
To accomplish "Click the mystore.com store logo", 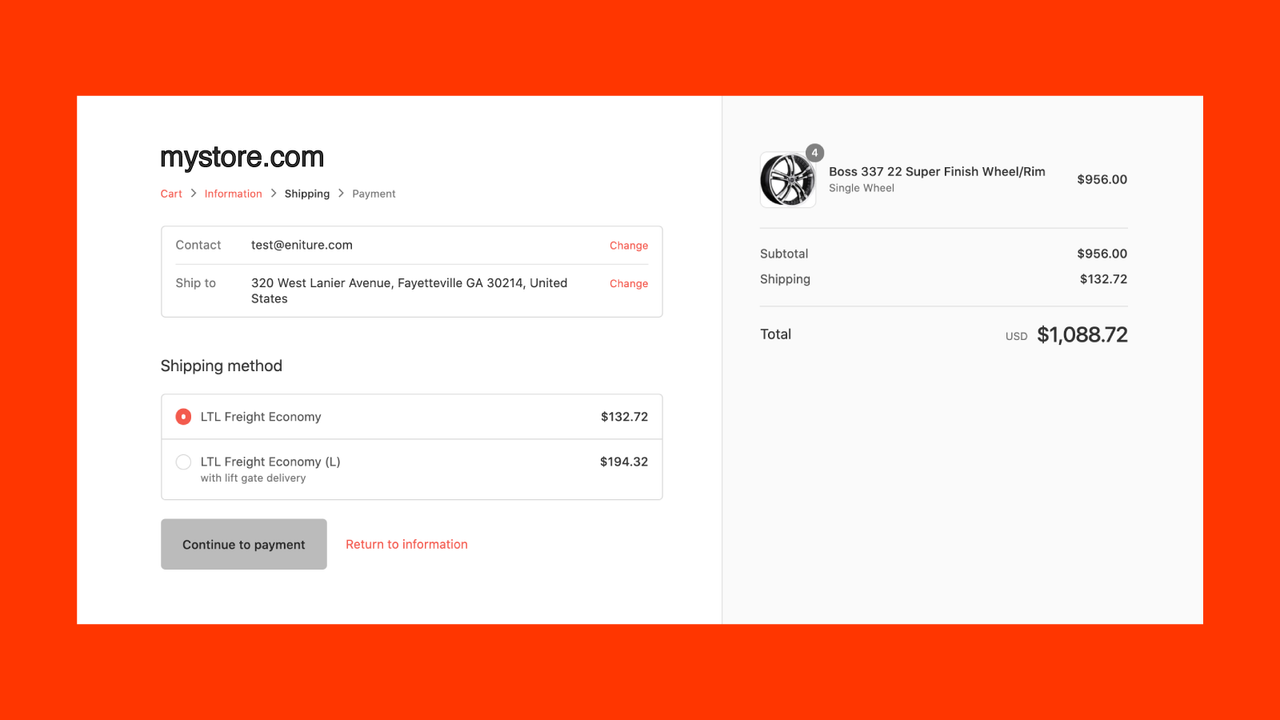I will pos(242,156).
